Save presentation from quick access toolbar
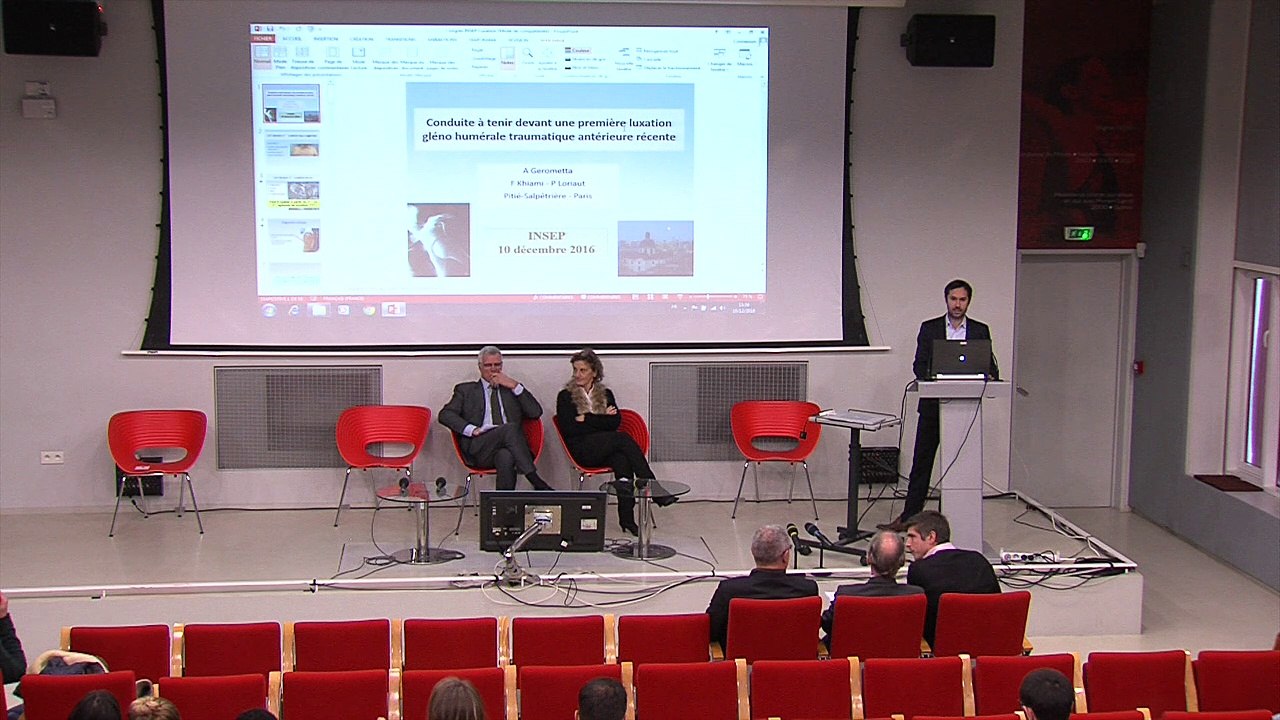 pyautogui.click(x=268, y=28)
